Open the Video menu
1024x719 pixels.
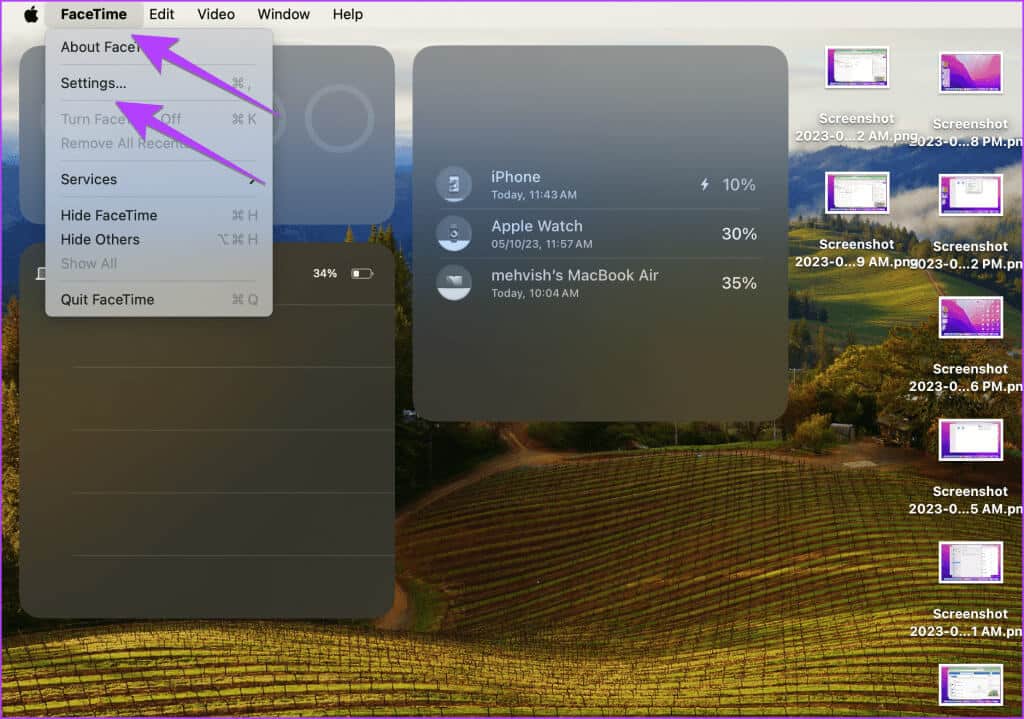(216, 14)
